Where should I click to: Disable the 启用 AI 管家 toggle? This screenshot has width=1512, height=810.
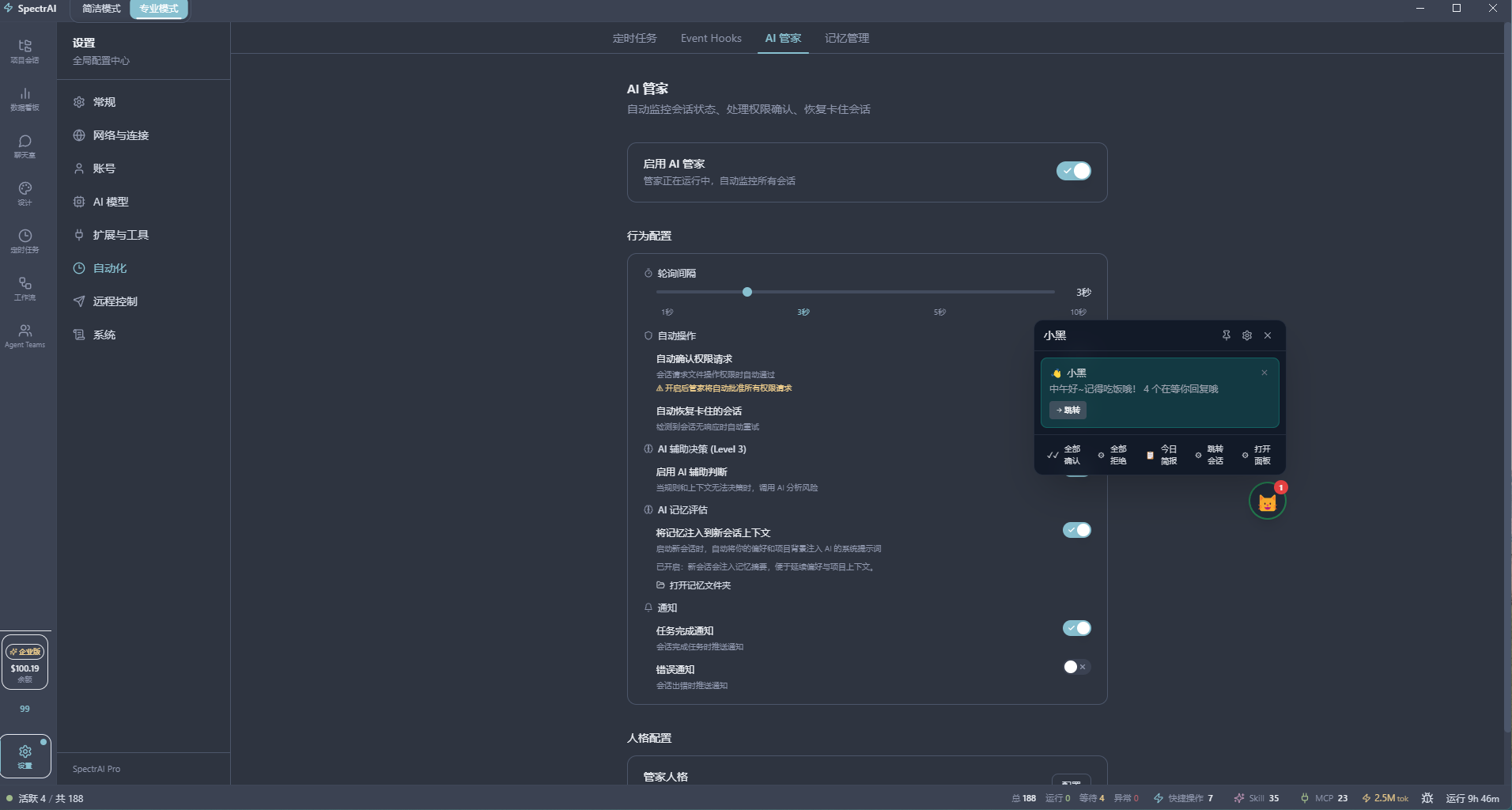1074,171
